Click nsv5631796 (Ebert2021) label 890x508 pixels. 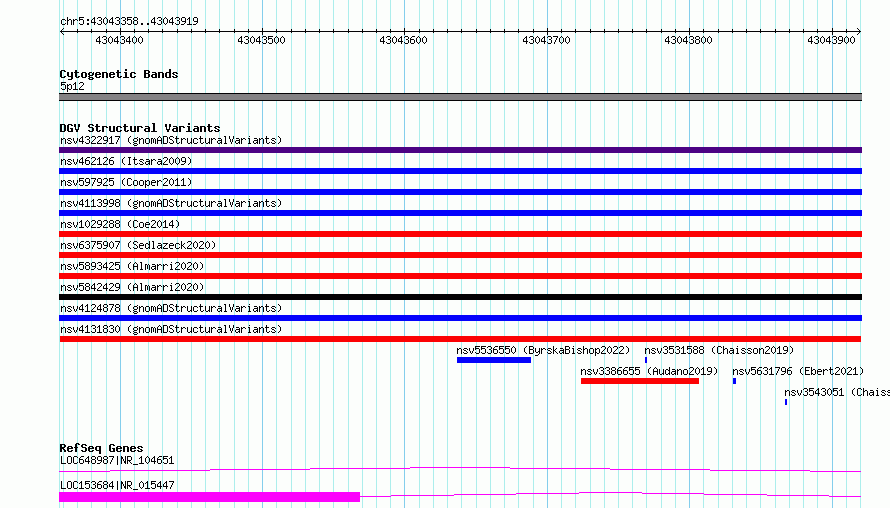point(798,371)
